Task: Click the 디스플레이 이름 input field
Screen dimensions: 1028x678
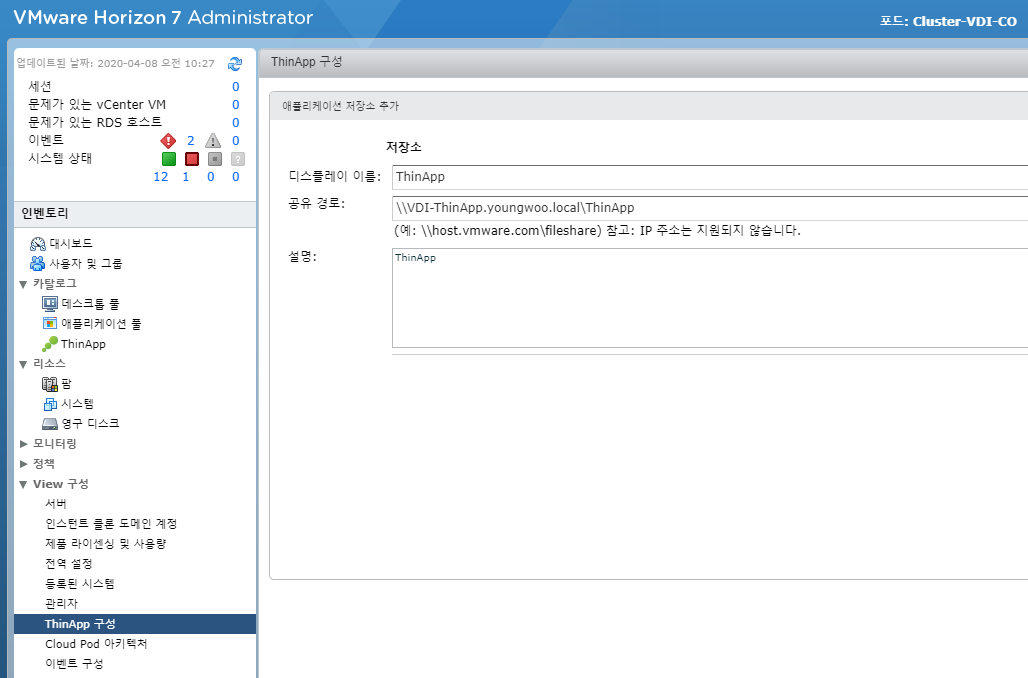Action: 710,177
